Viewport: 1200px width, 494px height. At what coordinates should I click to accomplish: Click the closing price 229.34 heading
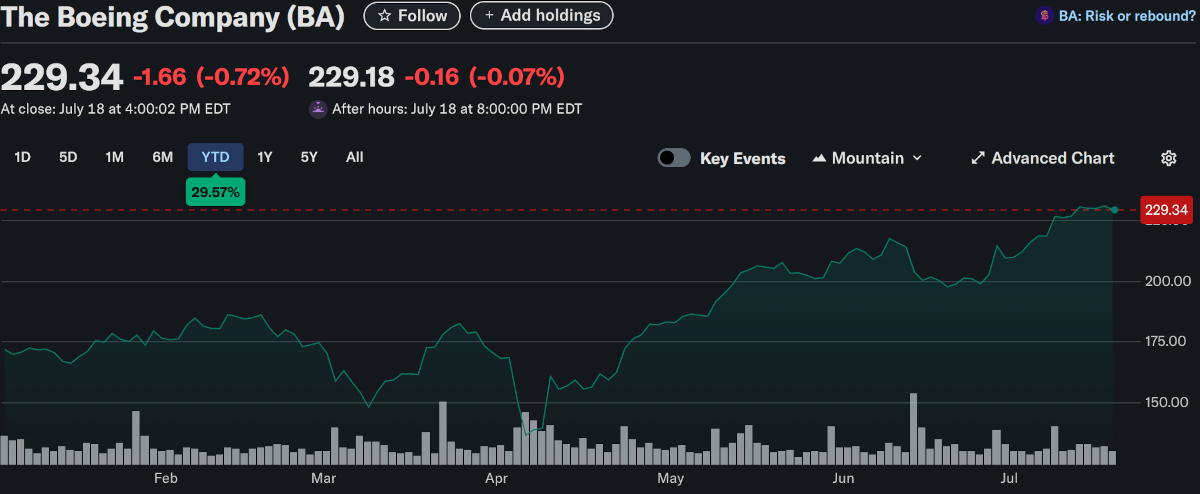(62, 76)
